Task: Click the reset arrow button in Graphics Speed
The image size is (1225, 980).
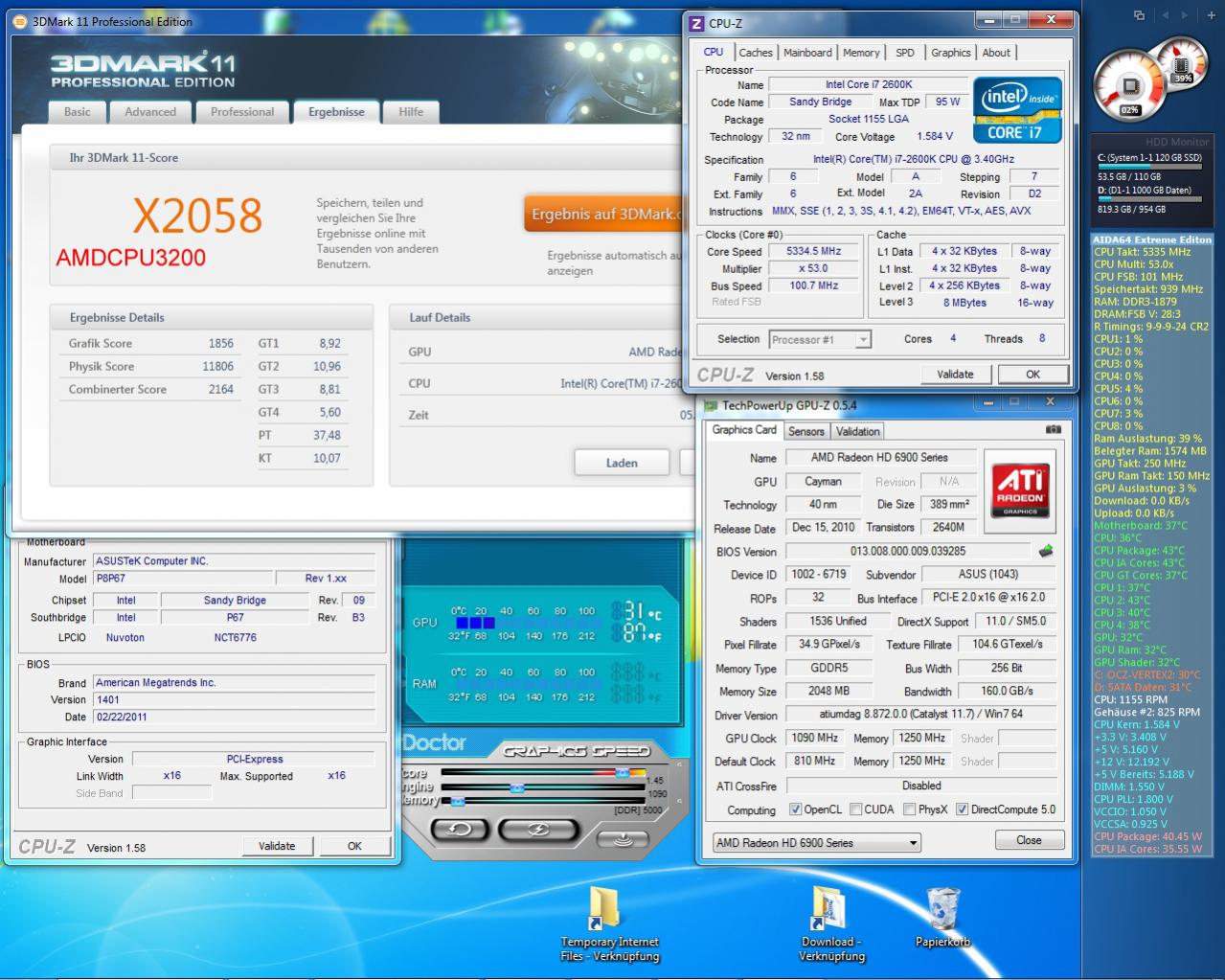Action: (459, 829)
